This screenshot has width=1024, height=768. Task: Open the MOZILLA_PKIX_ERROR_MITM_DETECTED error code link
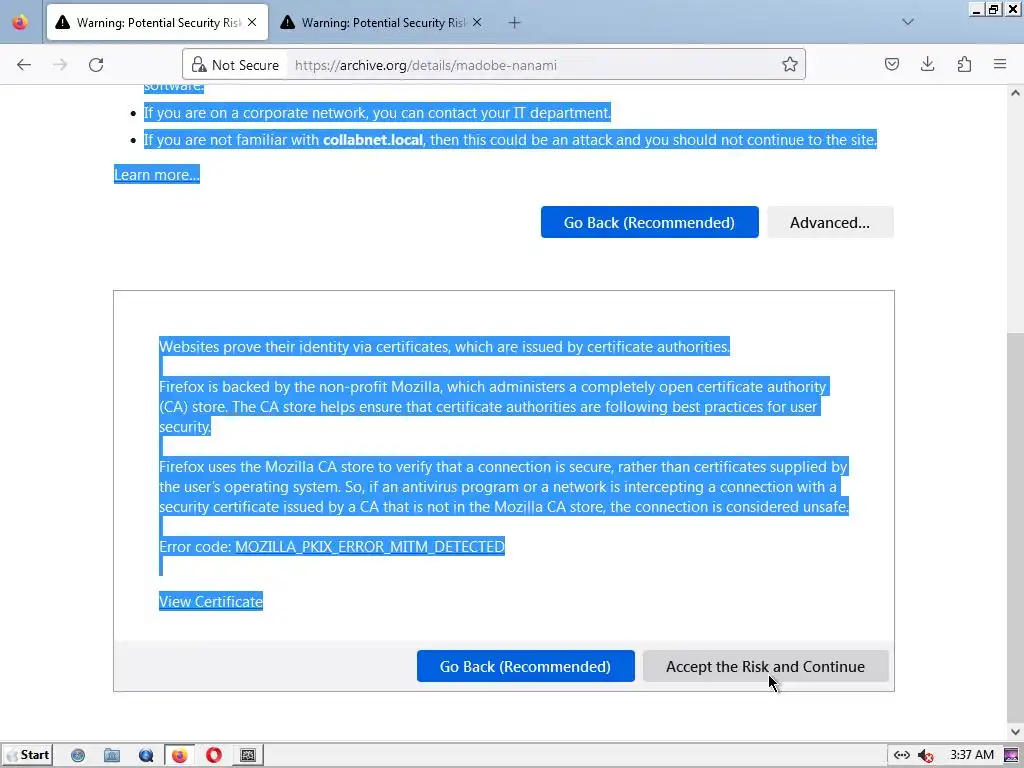pos(370,547)
